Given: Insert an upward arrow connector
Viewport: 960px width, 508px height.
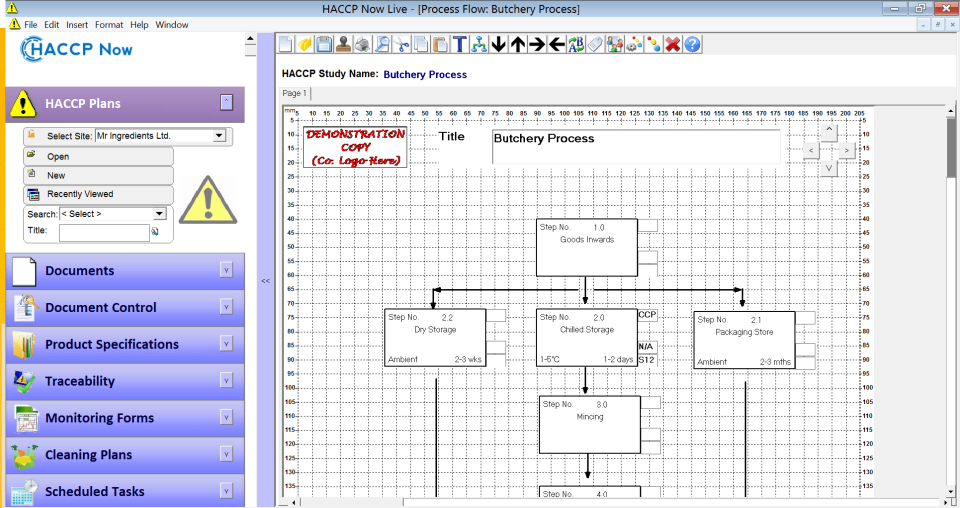Looking at the screenshot, I should (x=518, y=44).
